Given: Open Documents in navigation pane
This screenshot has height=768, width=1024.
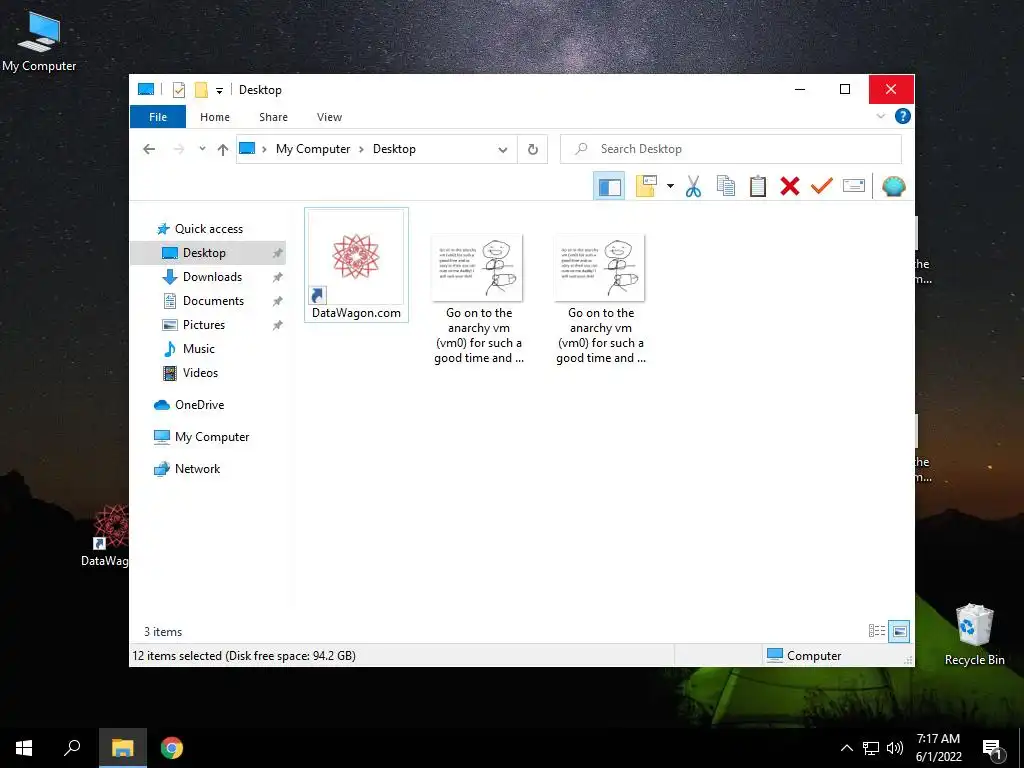Looking at the screenshot, I should (x=213, y=301).
